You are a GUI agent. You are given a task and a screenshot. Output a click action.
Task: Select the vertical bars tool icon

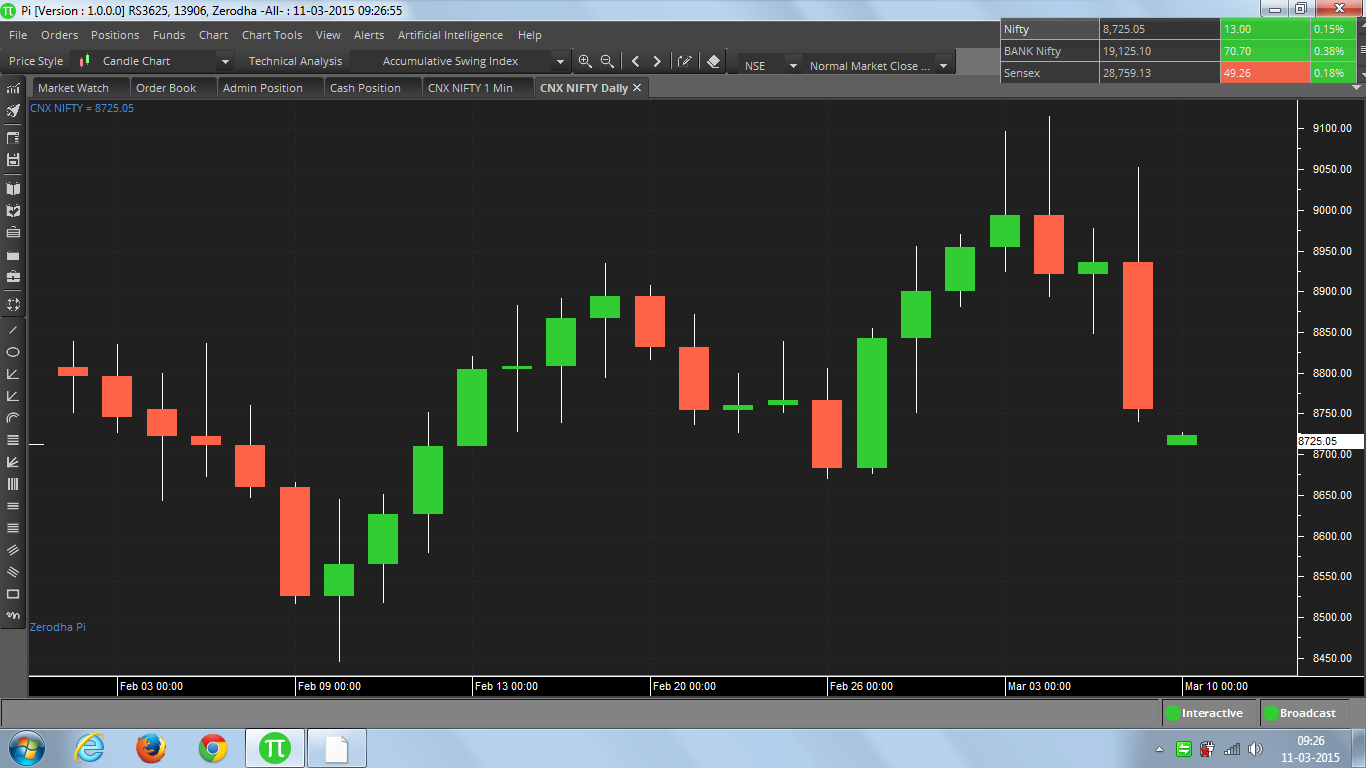13,484
